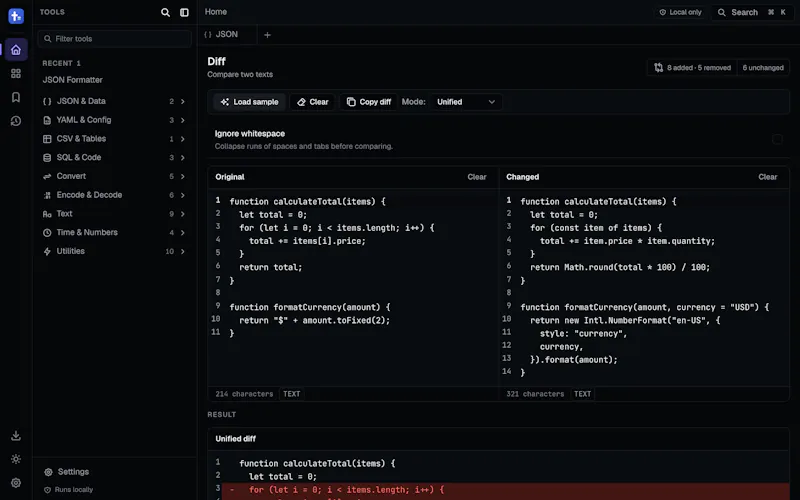Image resolution: width=800 pixels, height=500 pixels.
Task: Click '214 characters' count
Action: click(244, 394)
